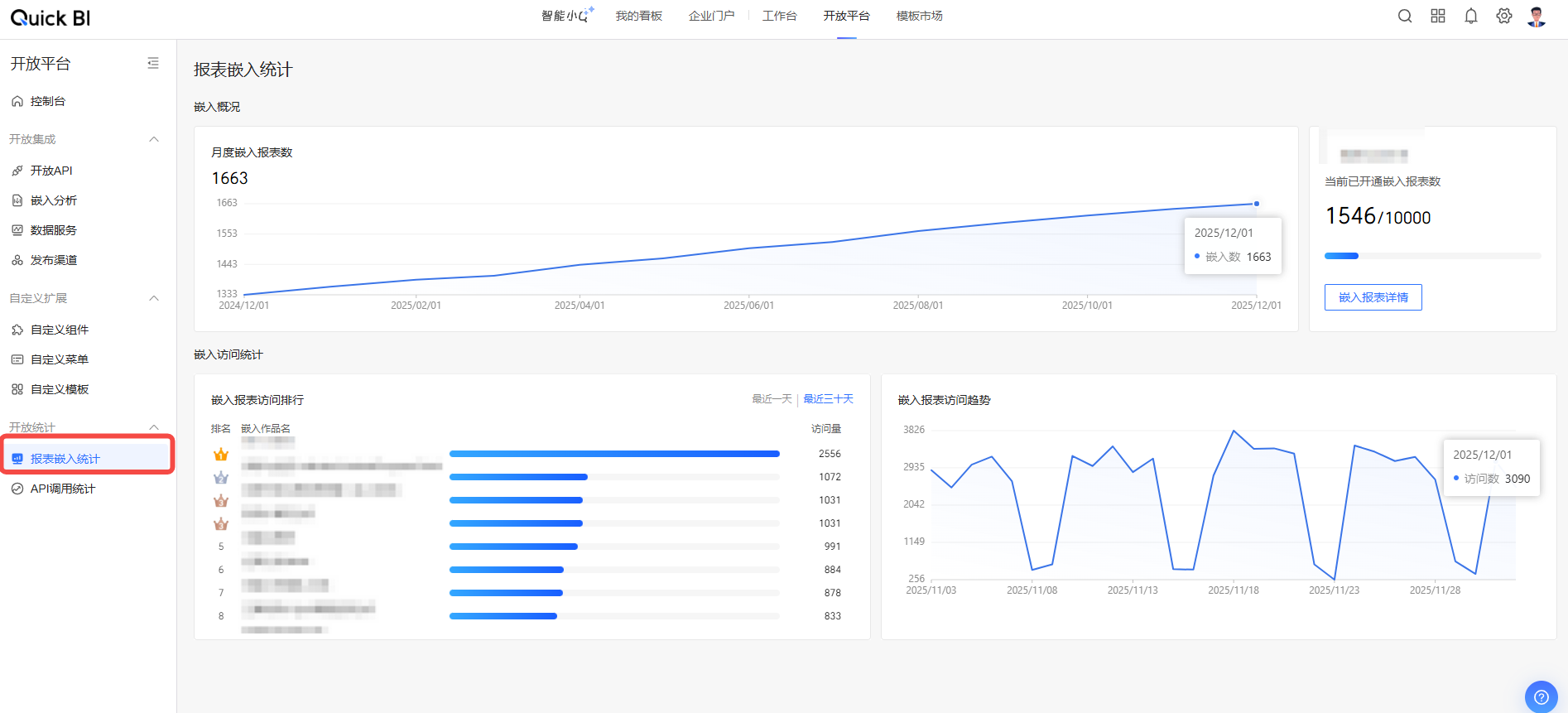
Task: Click the visit count 991
Action: pos(832,547)
